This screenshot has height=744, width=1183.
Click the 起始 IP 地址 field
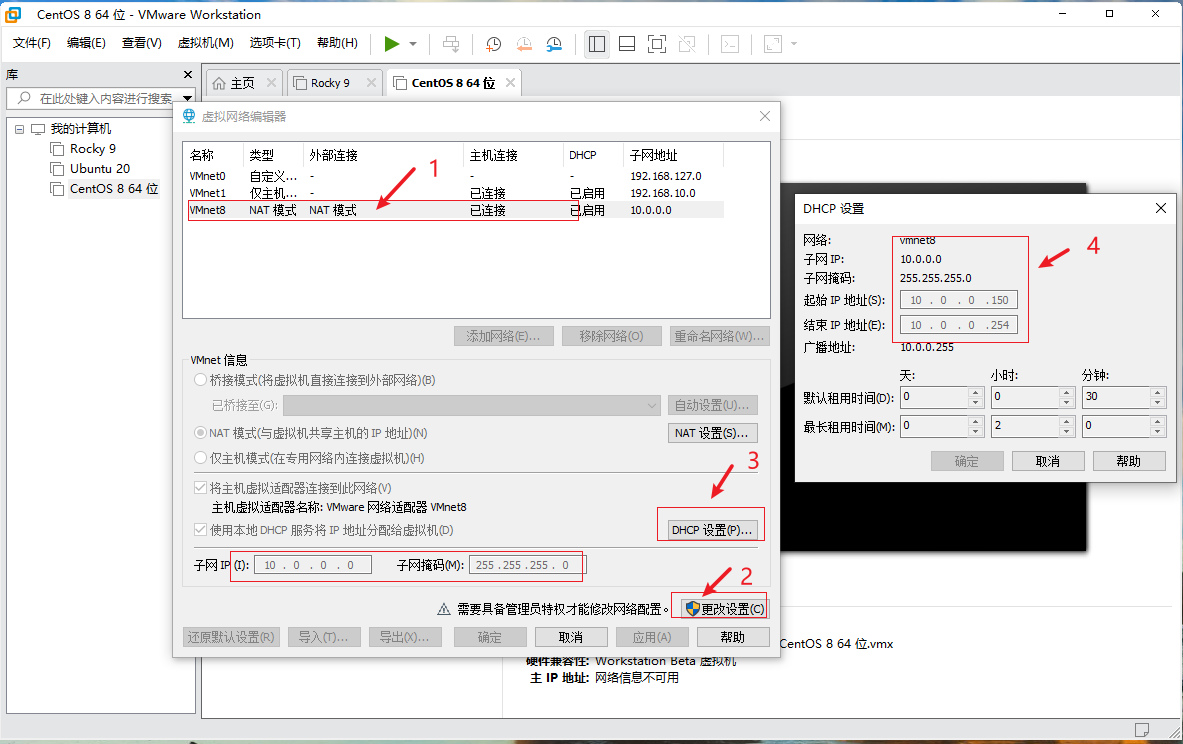[959, 300]
